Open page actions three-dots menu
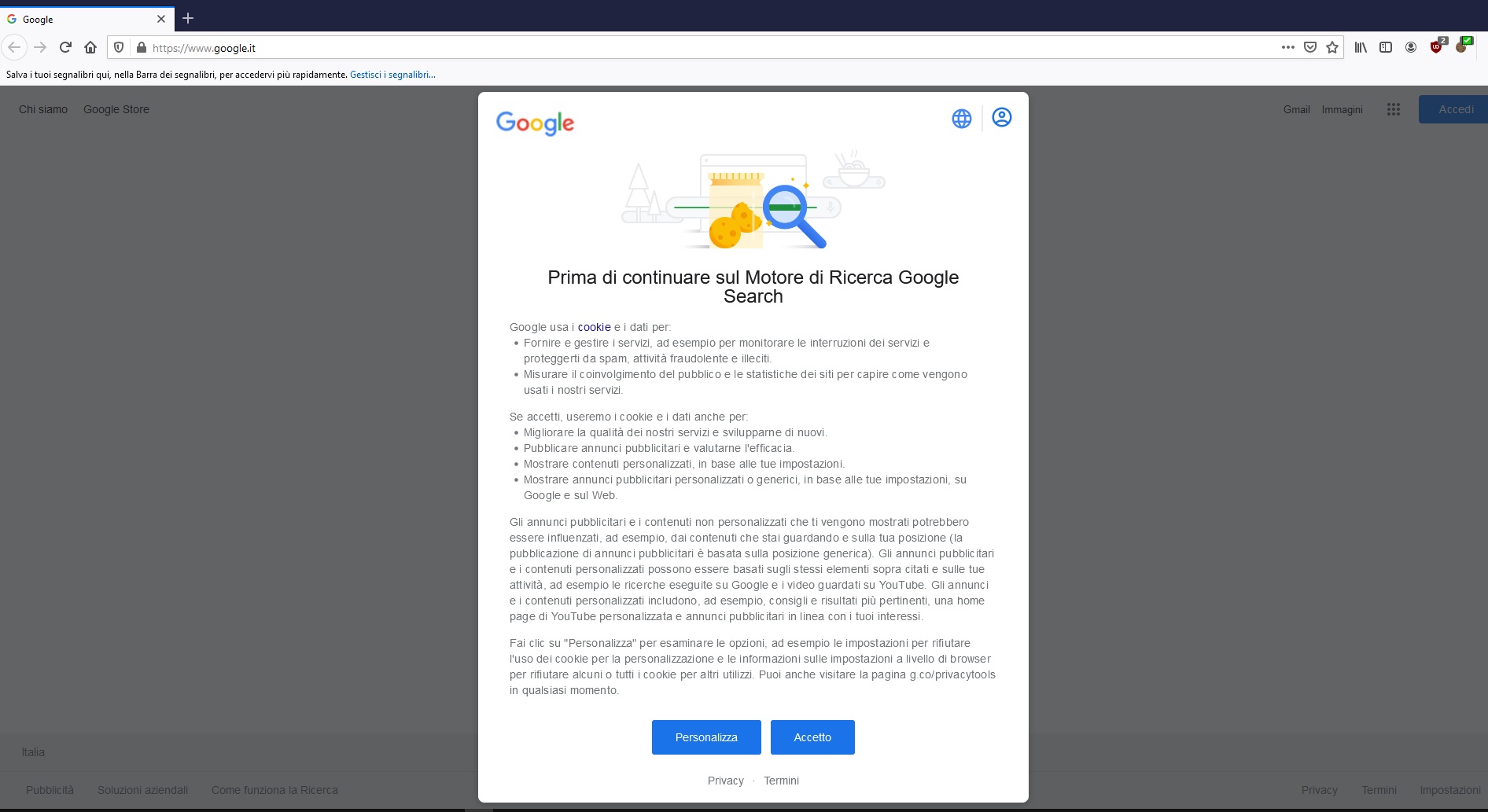Image resolution: width=1488 pixels, height=812 pixels. pyautogui.click(x=1287, y=47)
